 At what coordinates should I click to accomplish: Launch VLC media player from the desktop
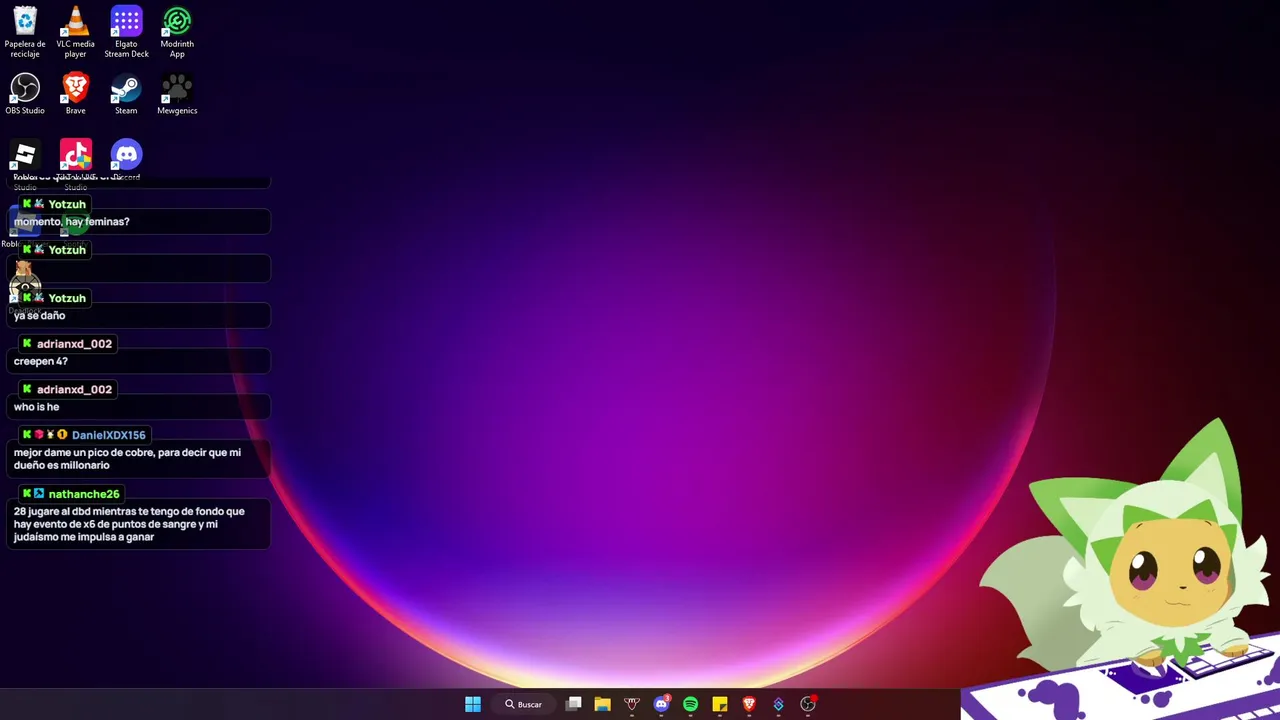pos(75,32)
